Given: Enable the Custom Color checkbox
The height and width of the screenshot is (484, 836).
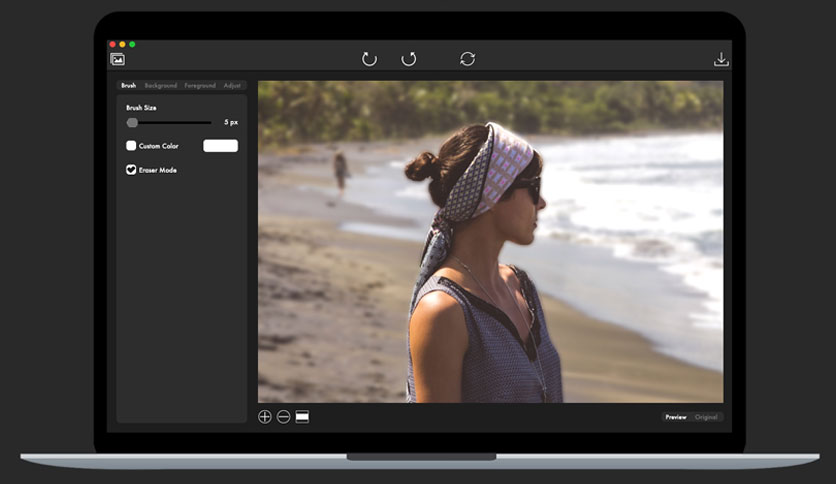Looking at the screenshot, I should pyautogui.click(x=131, y=146).
